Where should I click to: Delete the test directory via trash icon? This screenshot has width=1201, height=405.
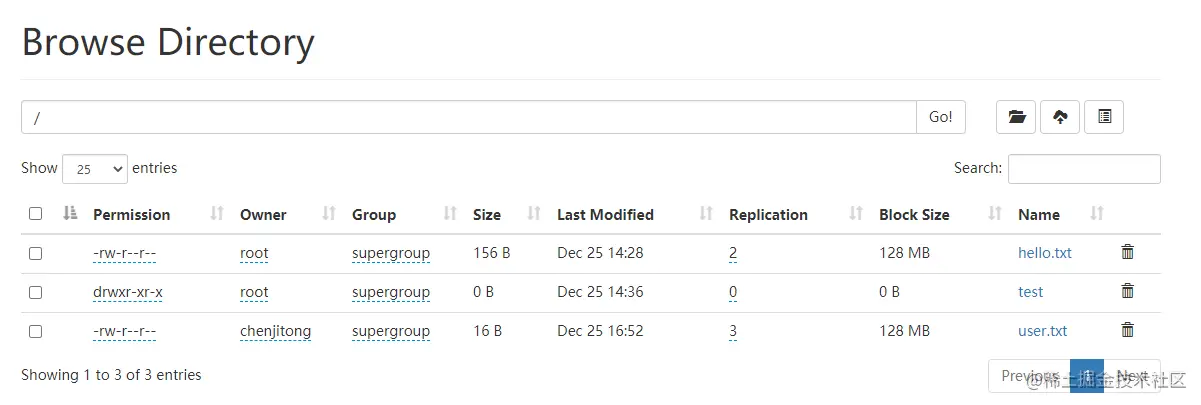(x=1128, y=292)
